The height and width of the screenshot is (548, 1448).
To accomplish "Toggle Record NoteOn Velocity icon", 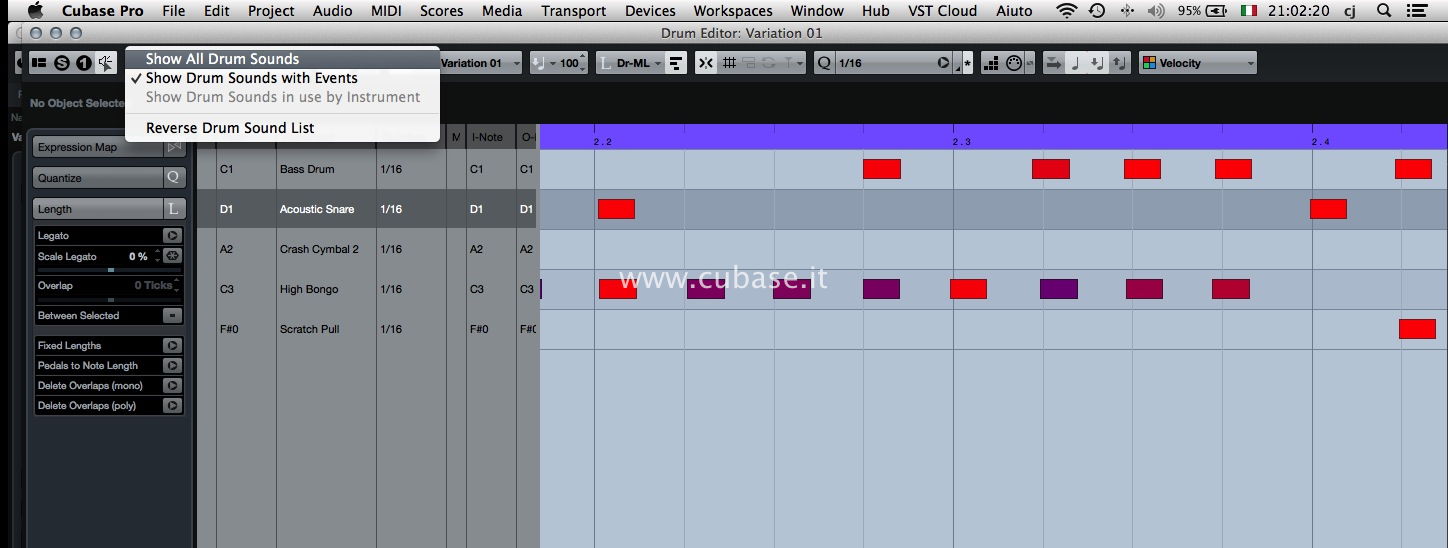I will click(x=1097, y=63).
